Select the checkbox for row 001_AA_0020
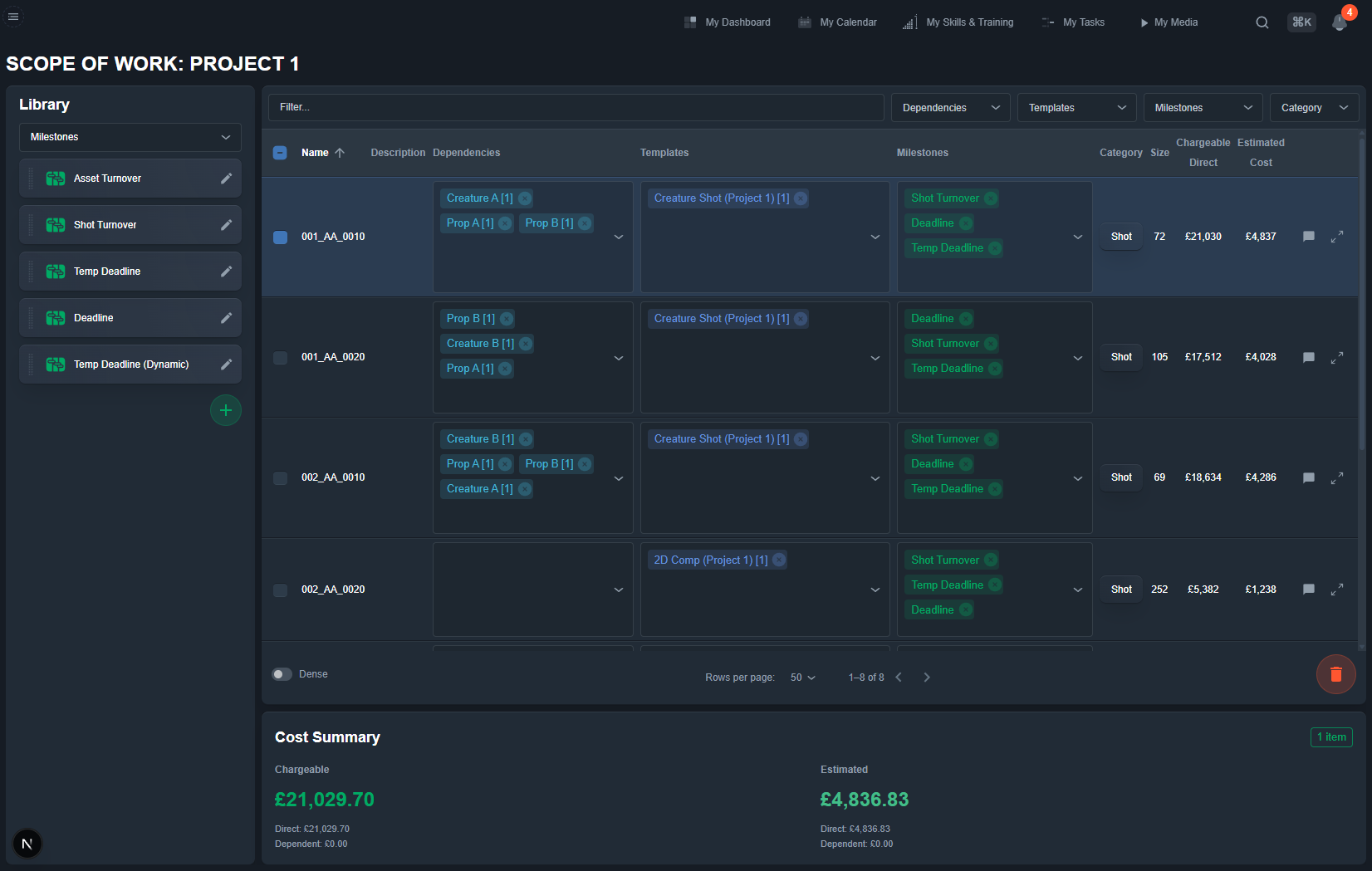The width and height of the screenshot is (1372, 871). click(x=280, y=358)
